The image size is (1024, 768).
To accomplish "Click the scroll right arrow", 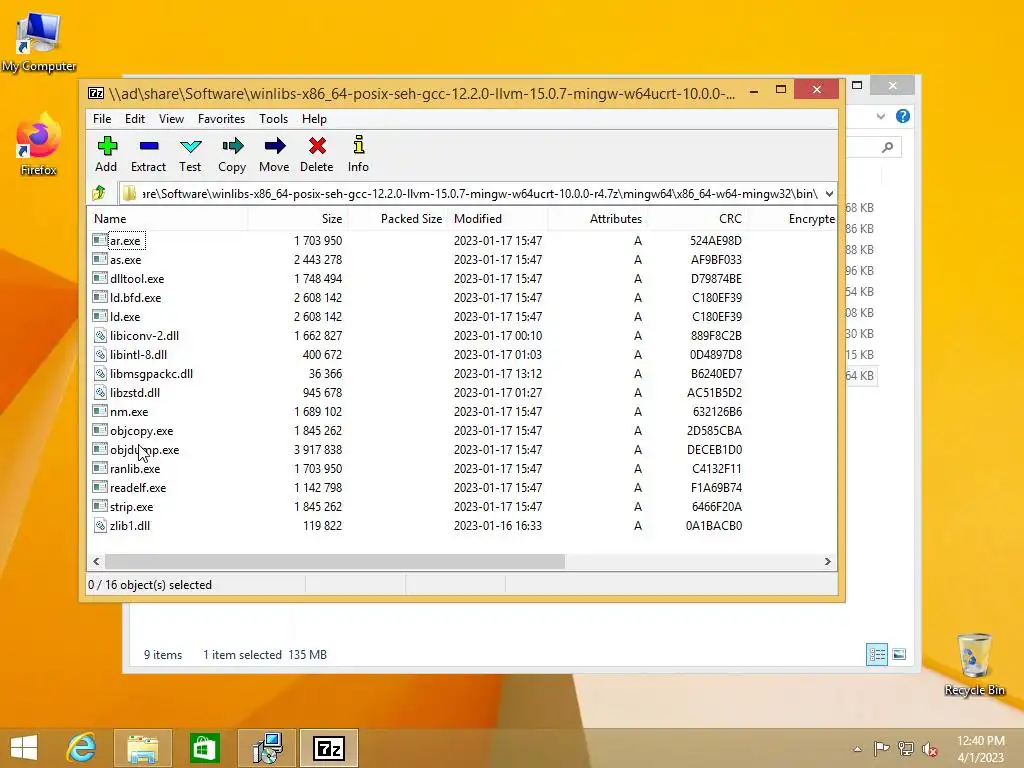I will pyautogui.click(x=827, y=562).
